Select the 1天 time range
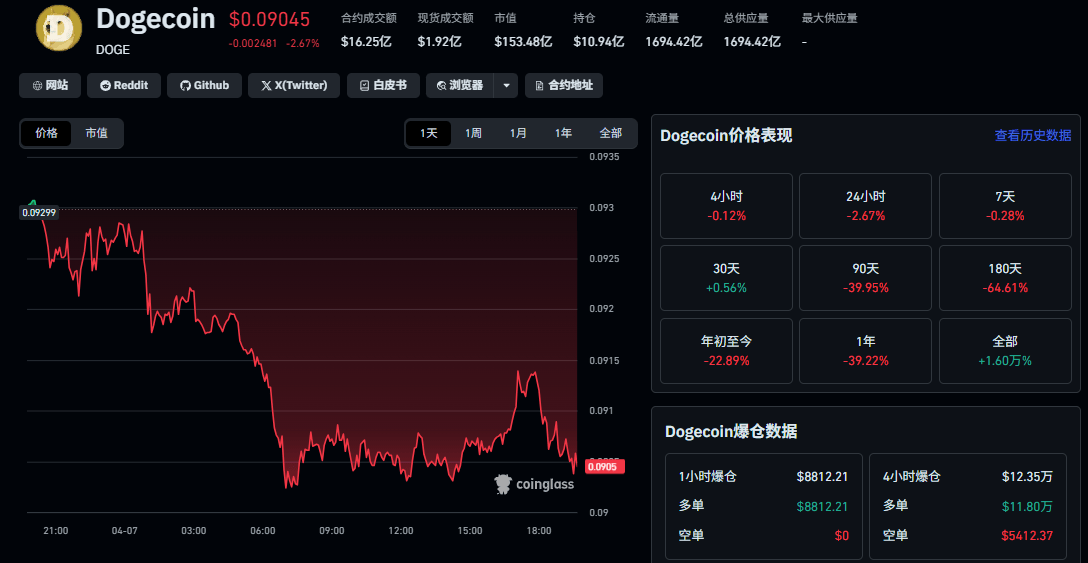1088x563 pixels. point(429,133)
